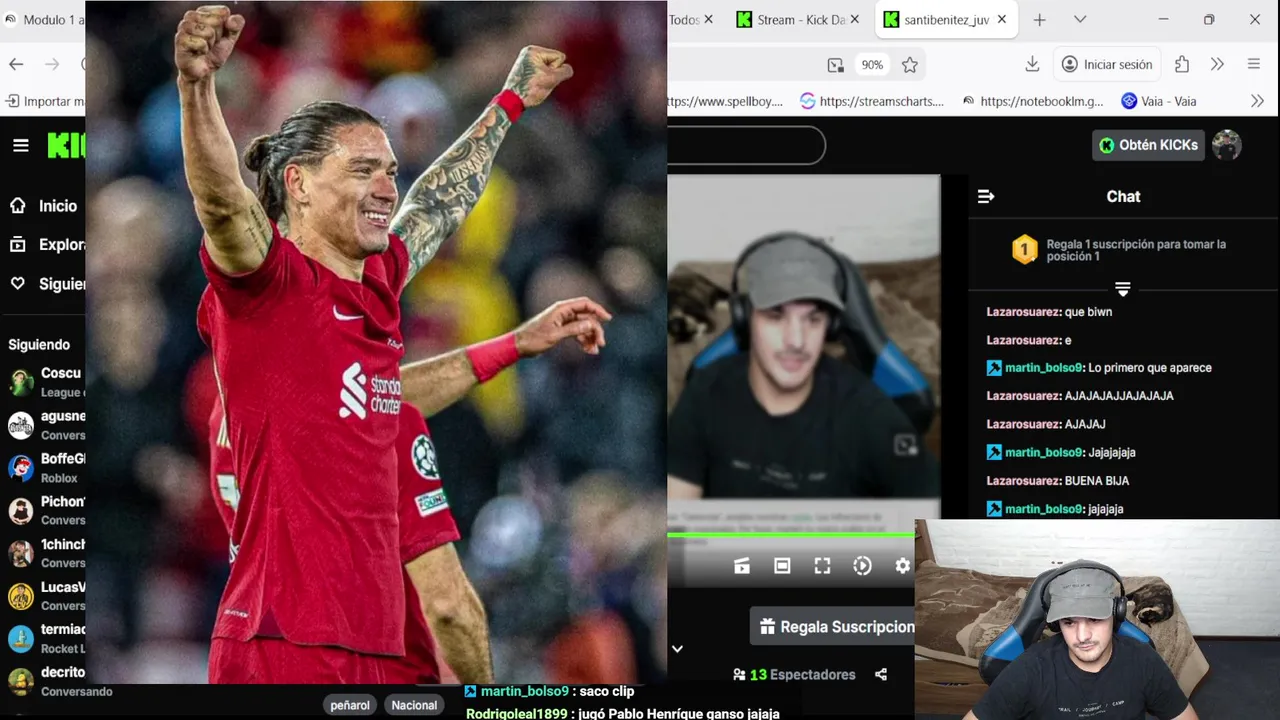Open the player settings gear
The image size is (1280, 720).
pos(902,566)
